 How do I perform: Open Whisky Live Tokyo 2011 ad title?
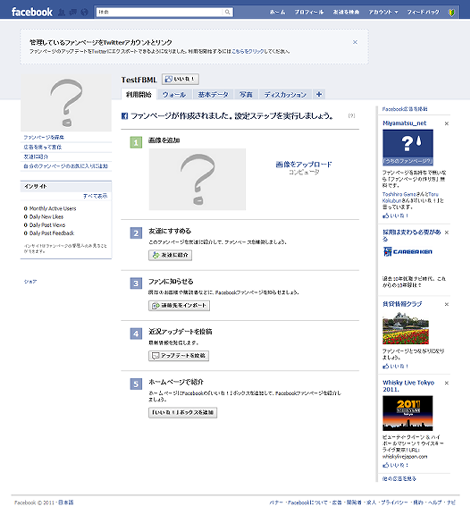pos(408,386)
